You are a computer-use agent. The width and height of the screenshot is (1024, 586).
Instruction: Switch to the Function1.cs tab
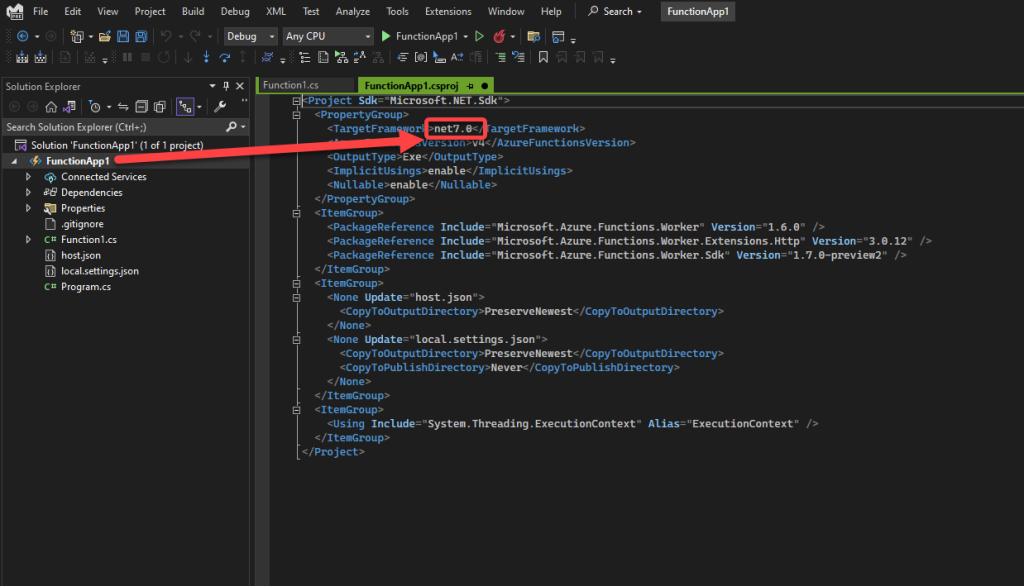click(291, 86)
